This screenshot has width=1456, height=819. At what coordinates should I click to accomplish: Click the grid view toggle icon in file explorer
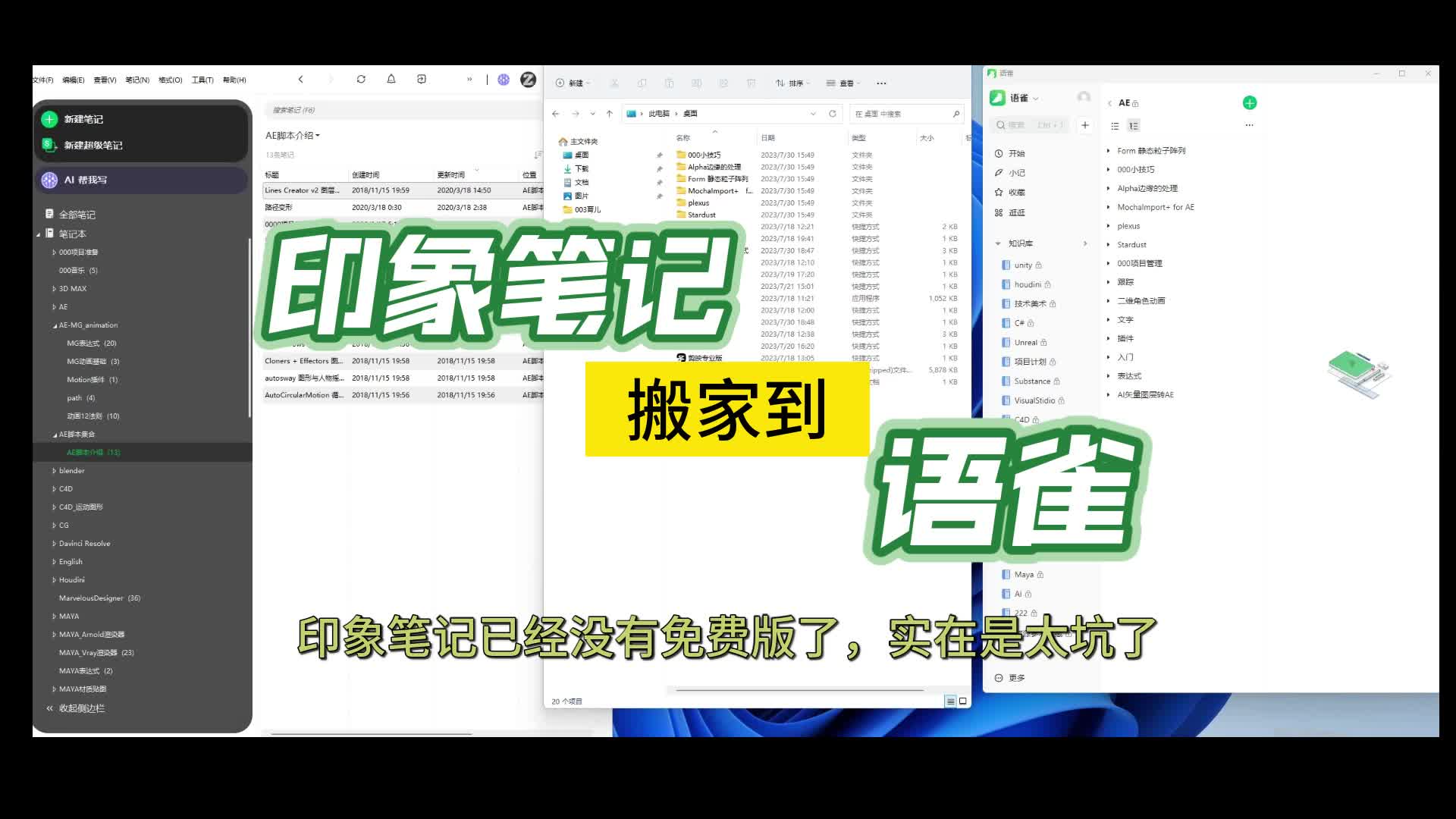pyautogui.click(x=962, y=700)
